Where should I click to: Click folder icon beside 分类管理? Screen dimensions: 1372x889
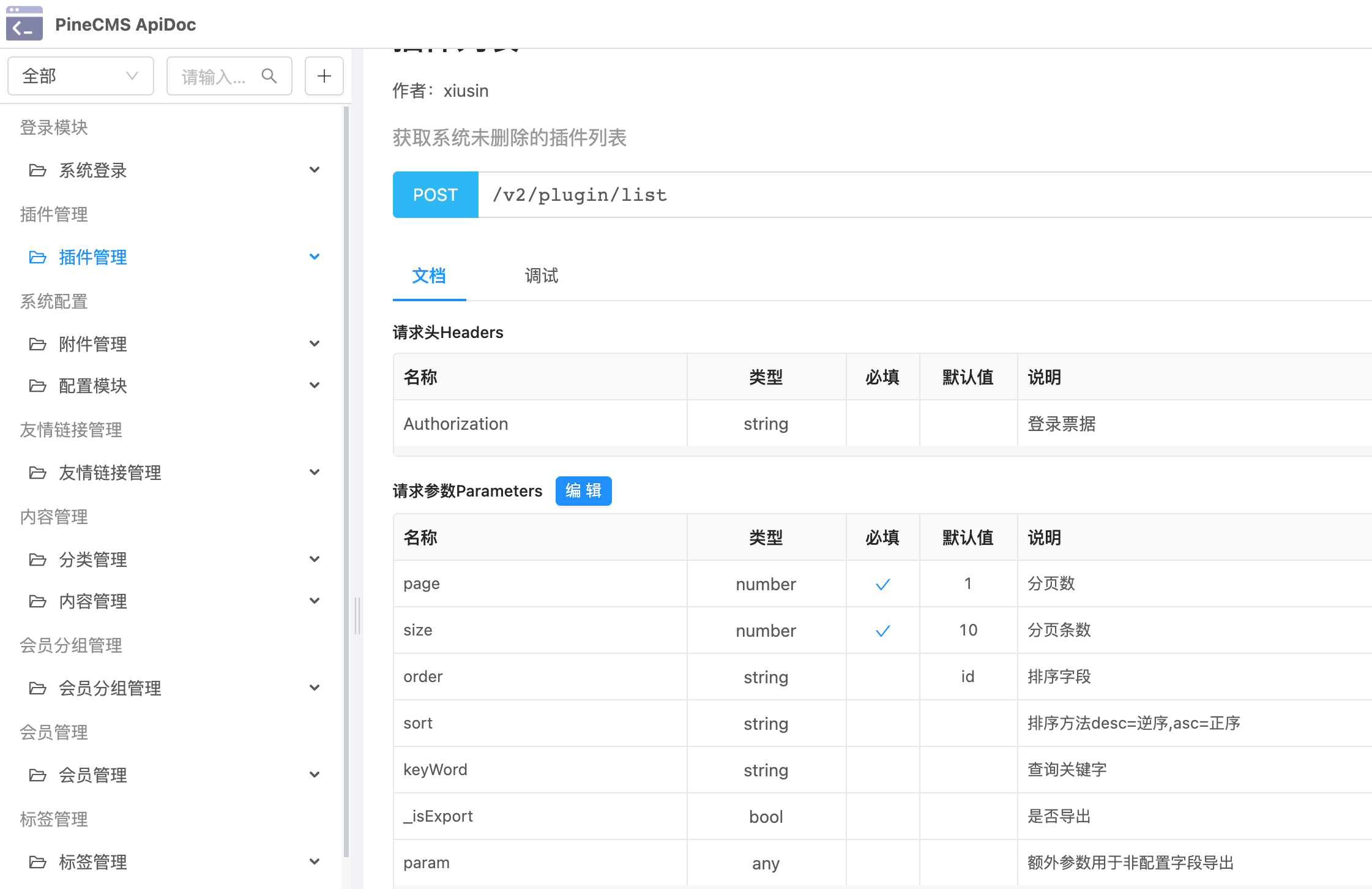(37, 560)
